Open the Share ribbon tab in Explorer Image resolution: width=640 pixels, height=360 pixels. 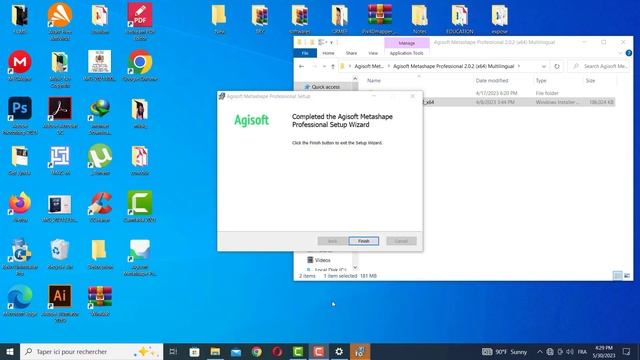[x=351, y=53]
